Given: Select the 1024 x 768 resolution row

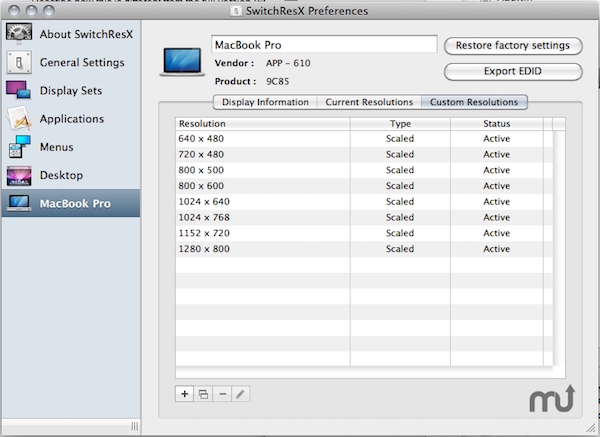Looking at the screenshot, I should [x=364, y=217].
